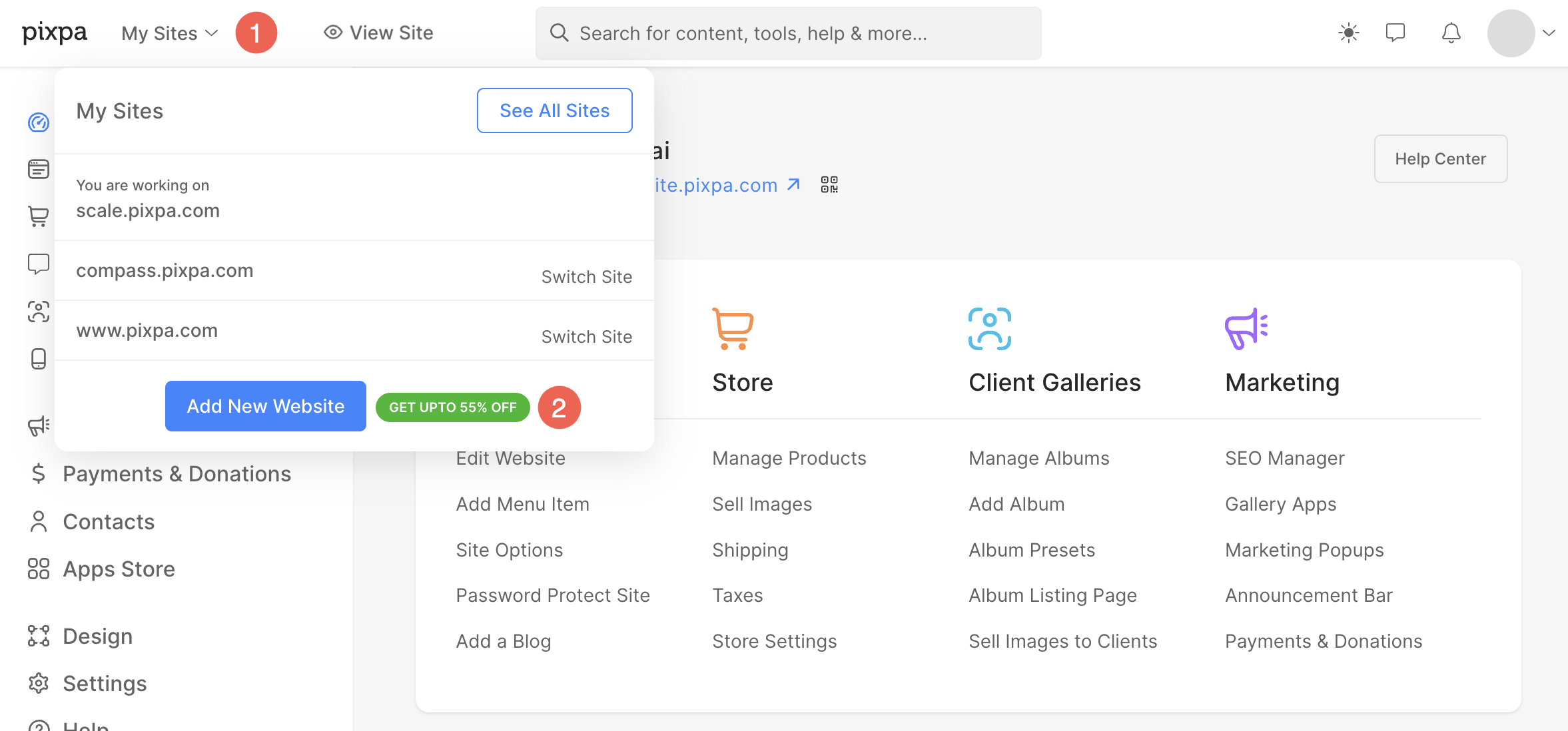Click into the search content field
This screenshot has height=731, width=1568.
click(788, 33)
